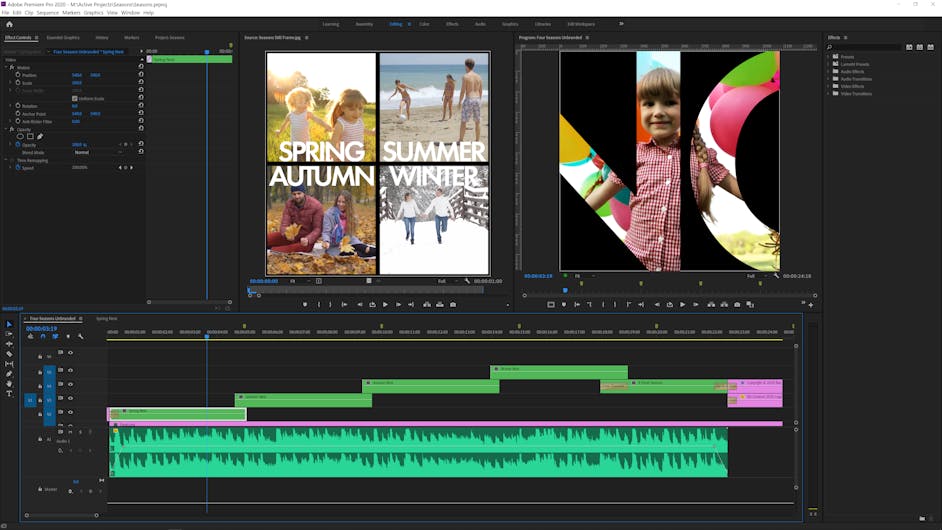This screenshot has width=942, height=530.
Task: Expand the Audio Transitions folder
Action: click(830, 79)
